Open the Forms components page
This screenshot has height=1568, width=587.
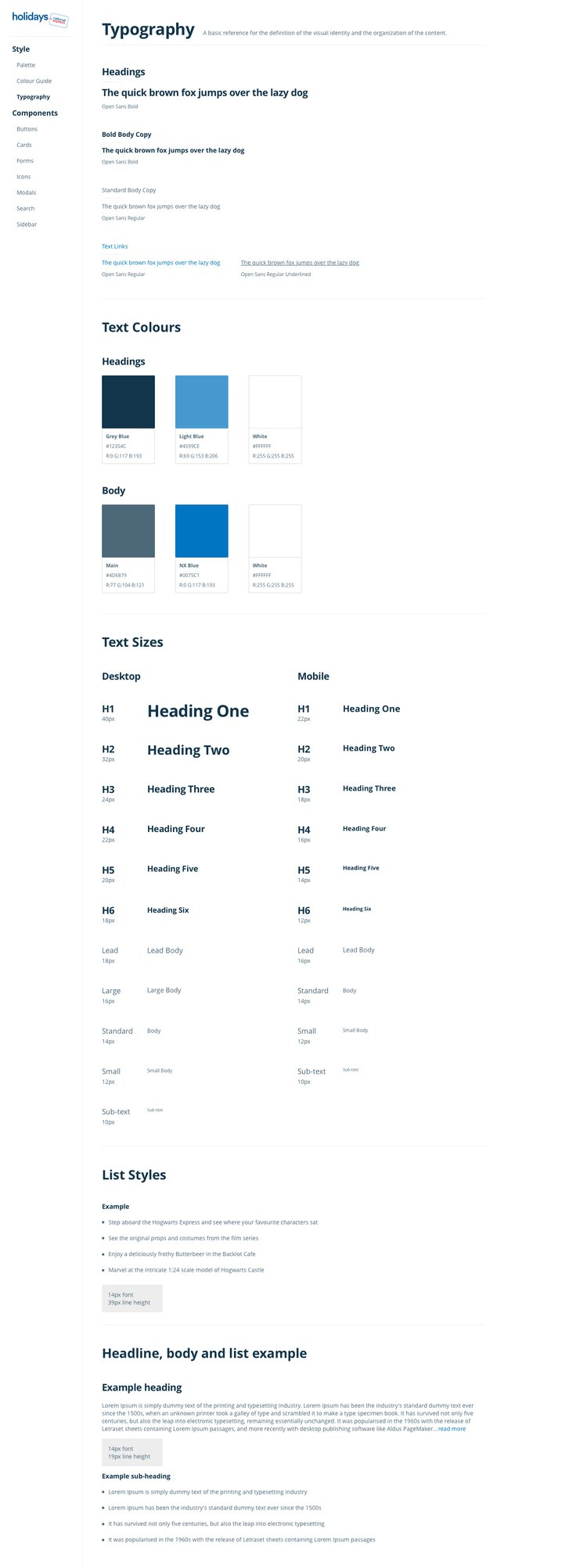[x=25, y=161]
